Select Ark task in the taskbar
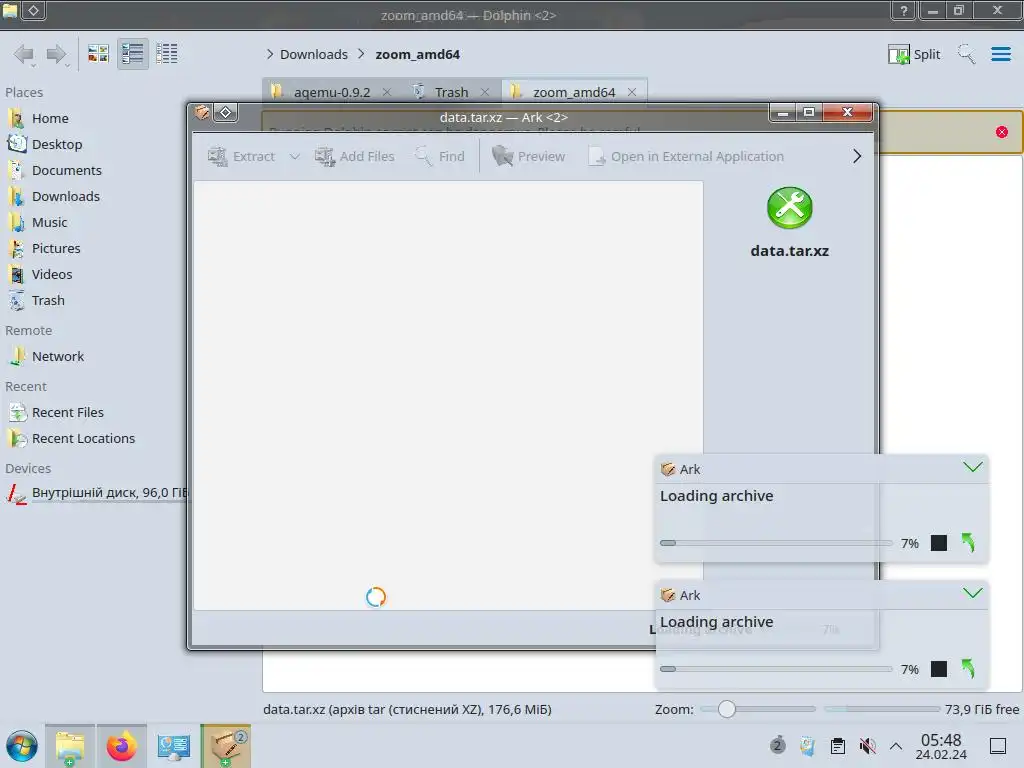This screenshot has height=768, width=1024. click(225, 746)
